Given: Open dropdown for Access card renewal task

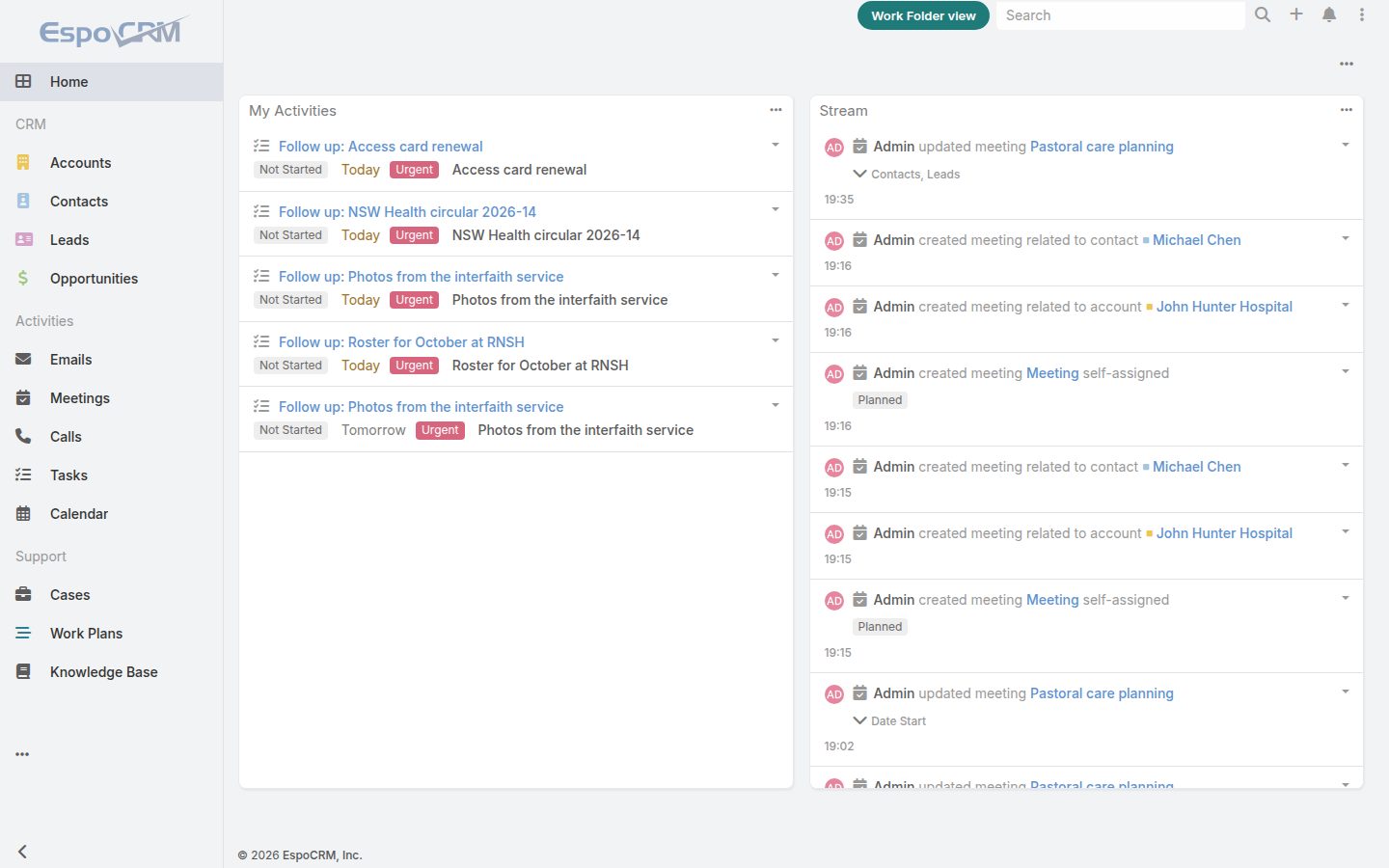Looking at the screenshot, I should (776, 145).
